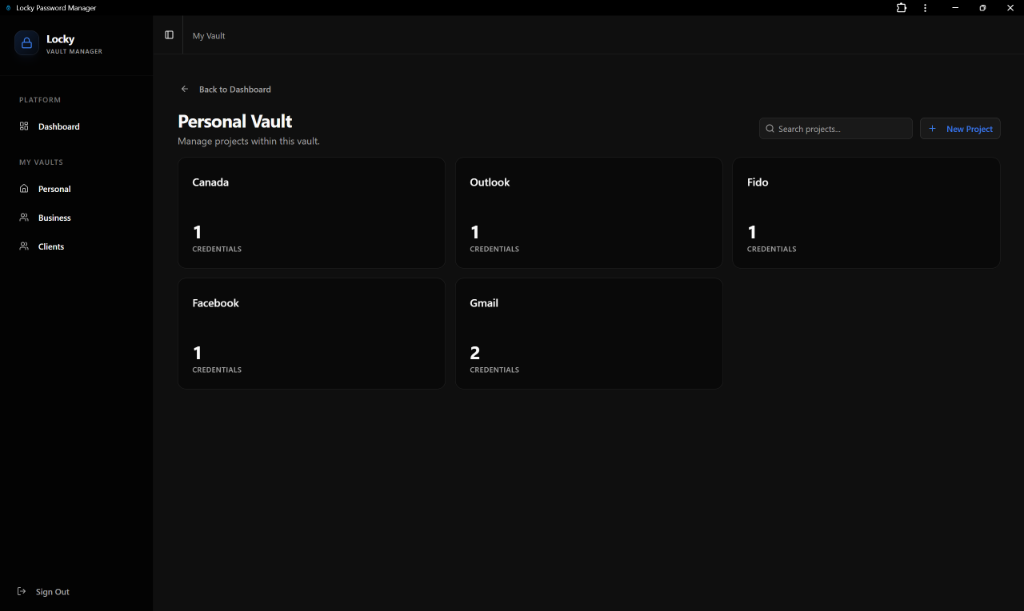
Task: Click the magnifier icon in search field
Action: coord(769,128)
